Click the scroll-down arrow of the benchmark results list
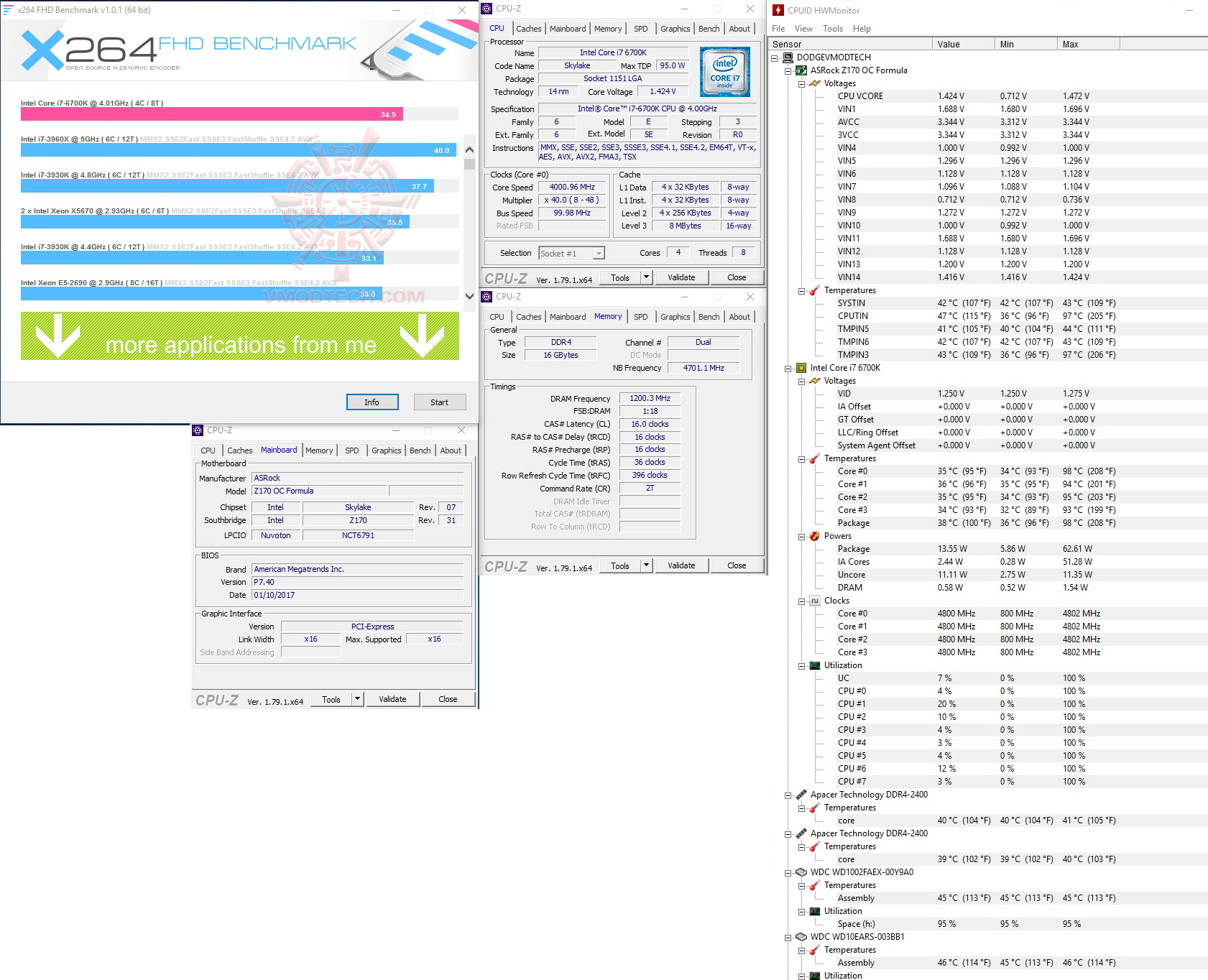The width and height of the screenshot is (1208, 980). 470,296
